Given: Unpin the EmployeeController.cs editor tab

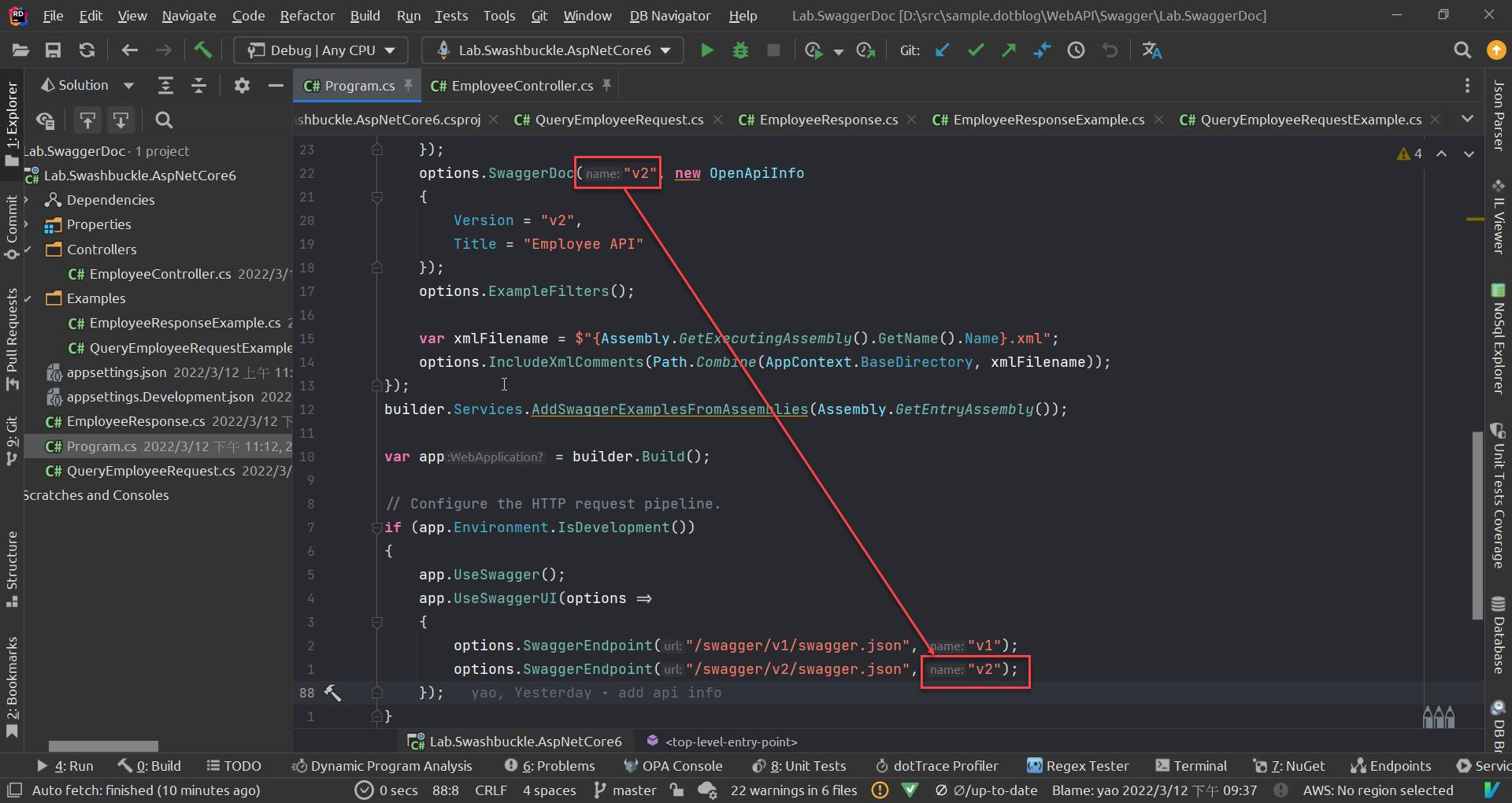Looking at the screenshot, I should click(x=606, y=85).
